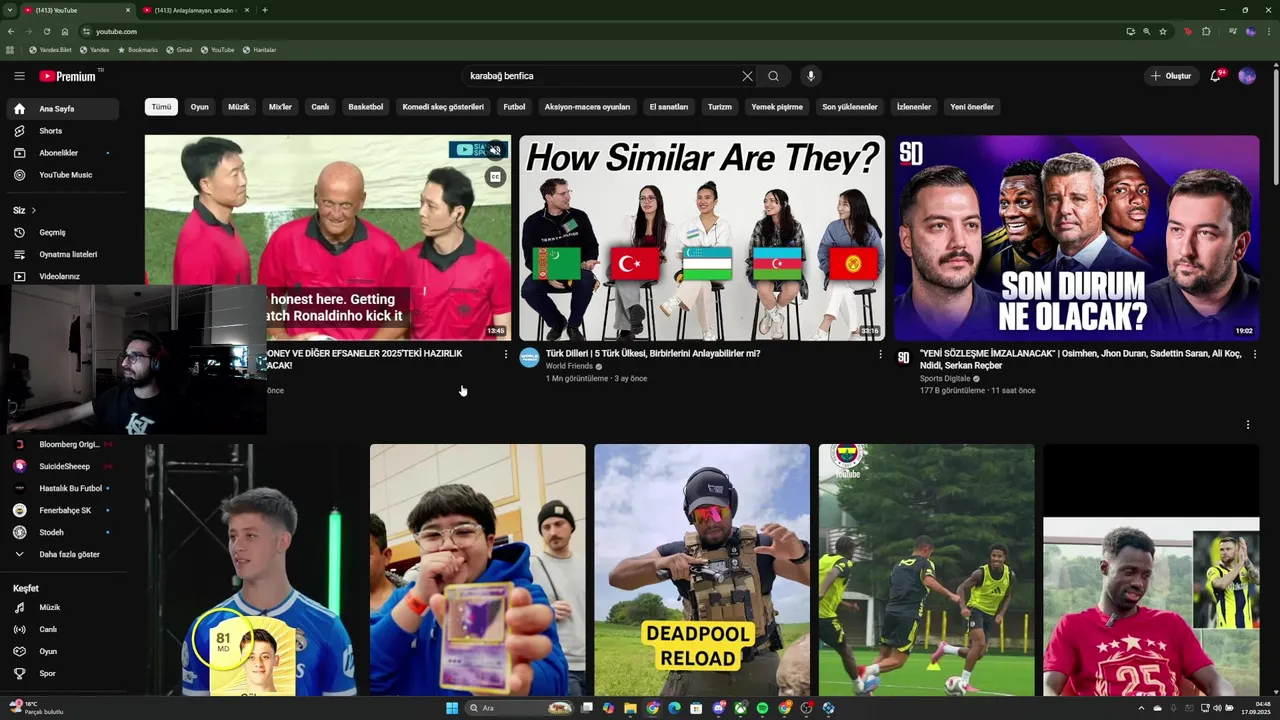Open File Explorer from taskbar
Image resolution: width=1280 pixels, height=720 pixels.
coord(630,708)
